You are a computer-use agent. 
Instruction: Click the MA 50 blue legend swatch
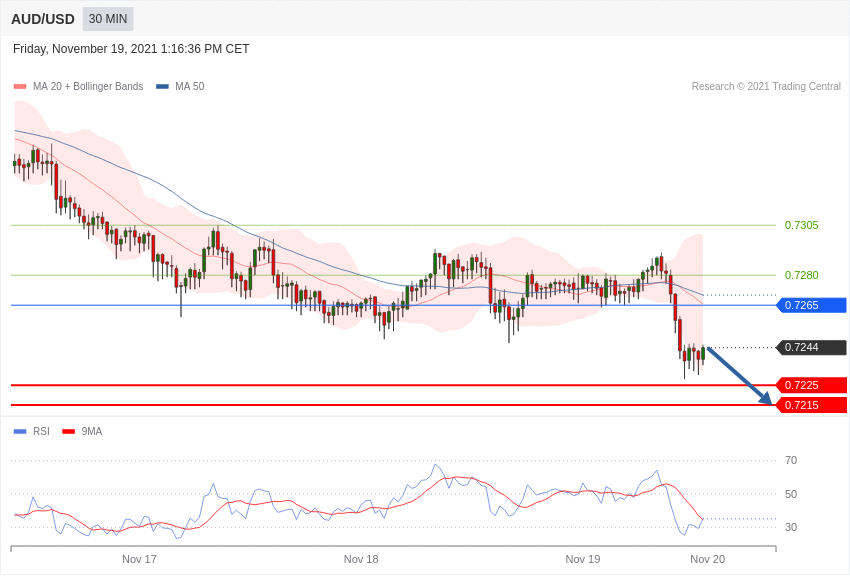pyautogui.click(x=163, y=87)
